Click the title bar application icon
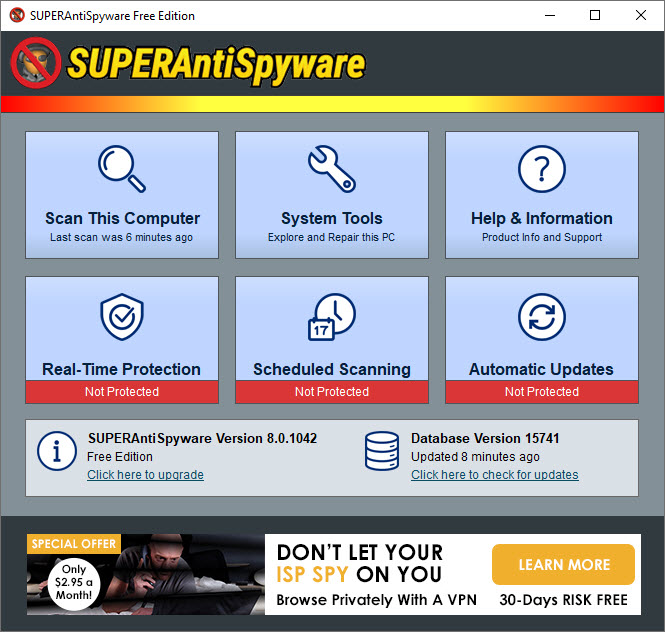Viewport: 665px width, 632px height. [17, 15]
